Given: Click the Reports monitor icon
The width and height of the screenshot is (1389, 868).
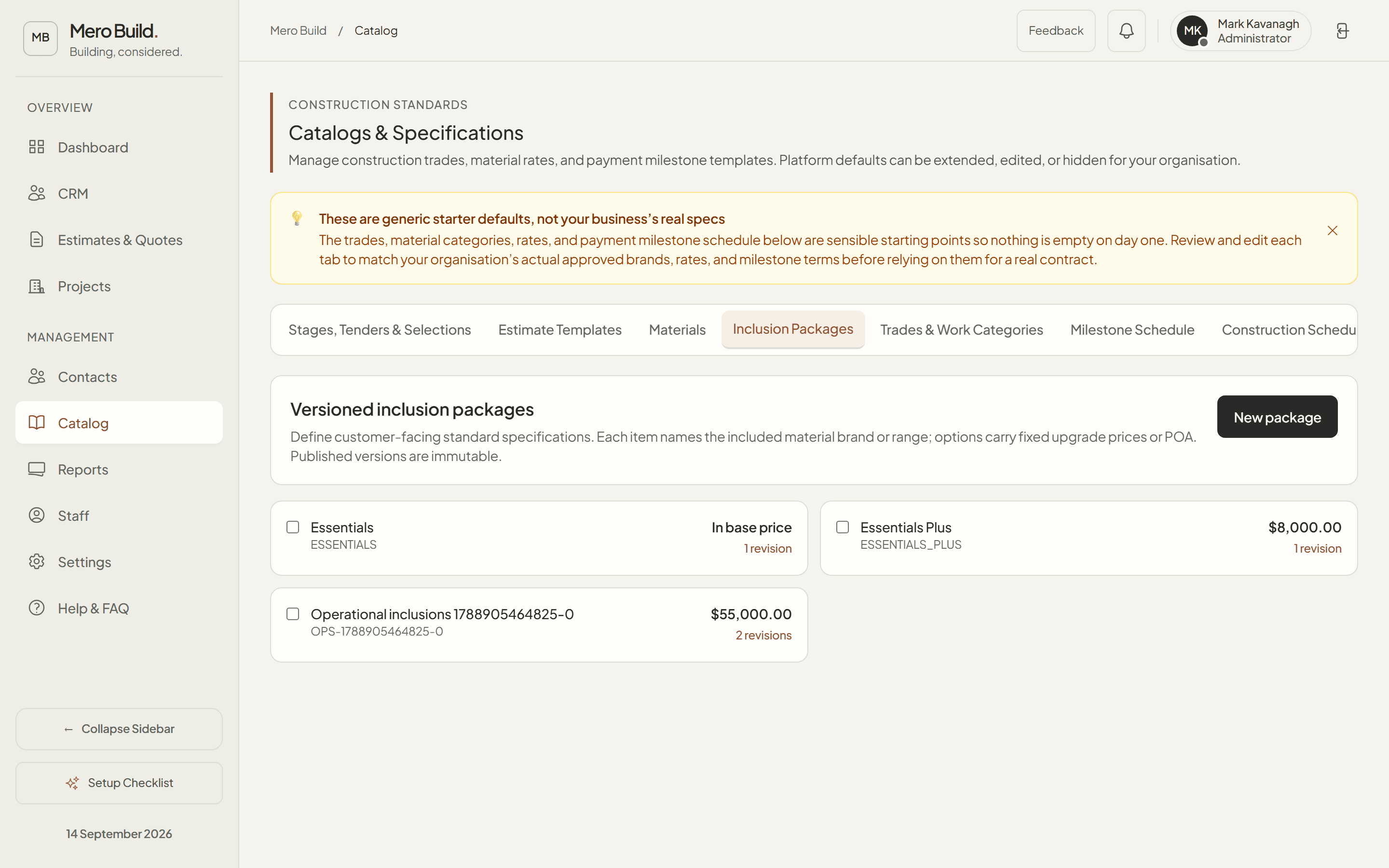Looking at the screenshot, I should point(37,469).
